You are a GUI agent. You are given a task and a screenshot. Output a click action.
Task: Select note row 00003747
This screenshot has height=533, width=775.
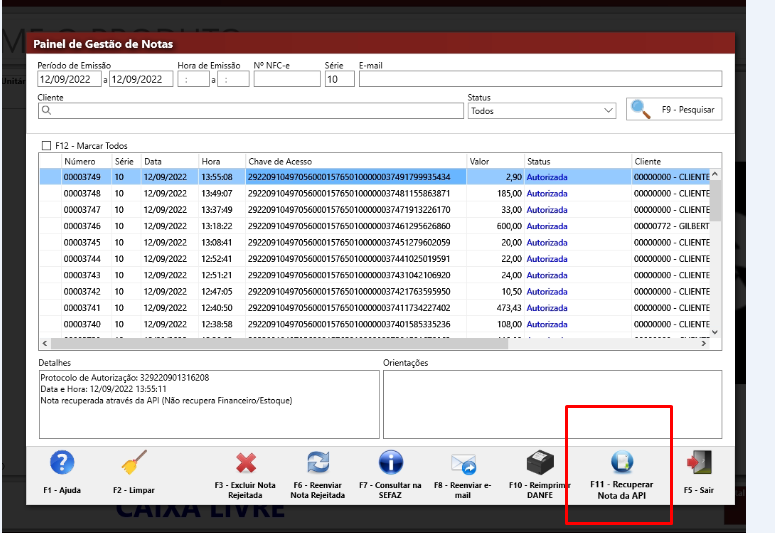click(375, 210)
